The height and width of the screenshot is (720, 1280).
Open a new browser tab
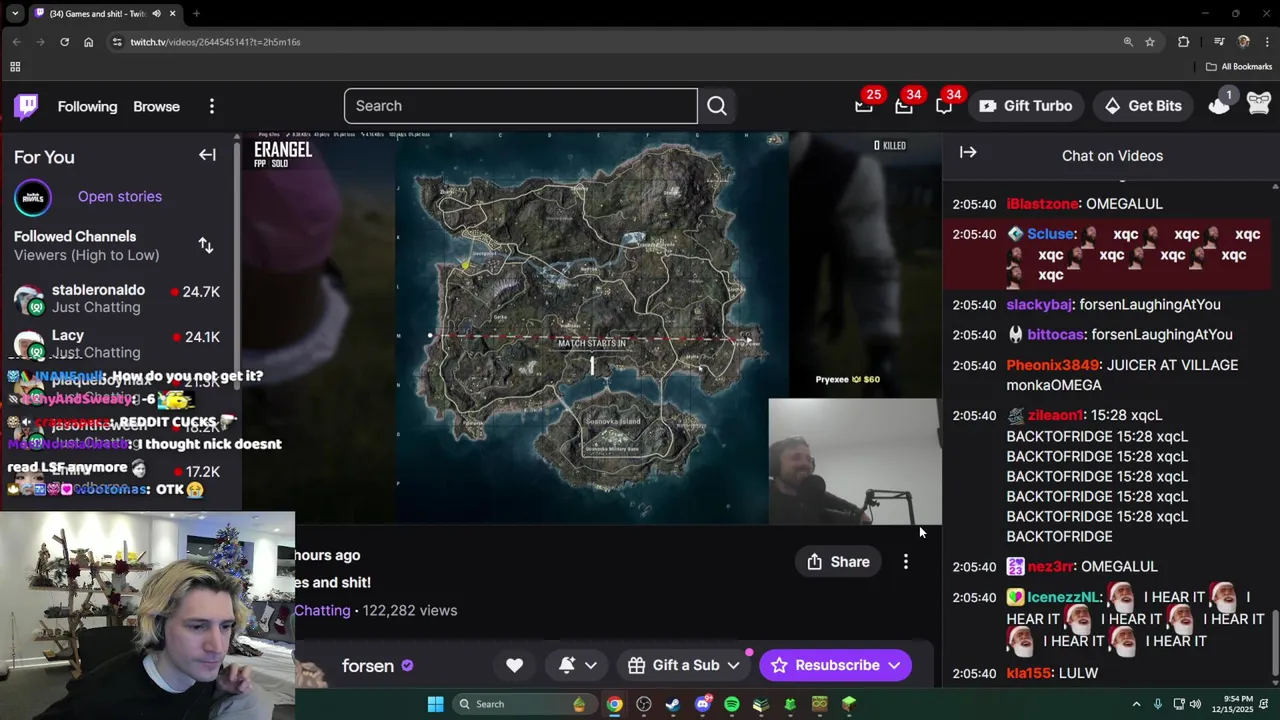click(196, 13)
